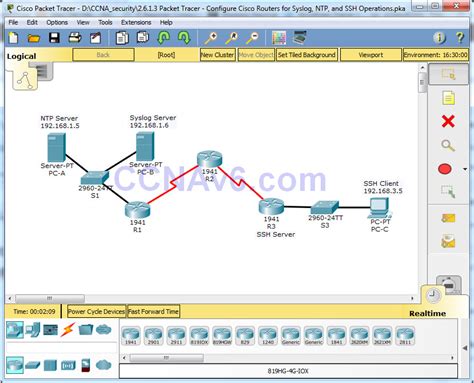This screenshot has height=383, width=474.
Task: Activate the Inspect magnifier tool
Action: (x=448, y=145)
